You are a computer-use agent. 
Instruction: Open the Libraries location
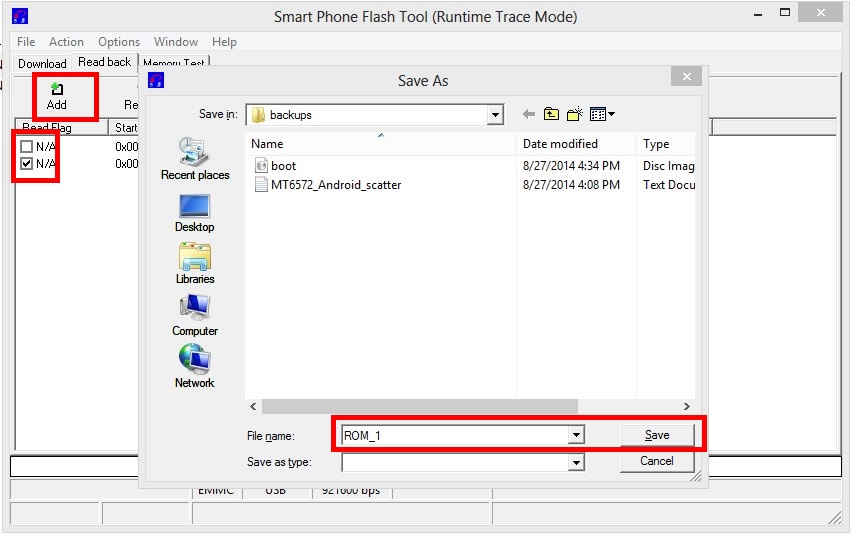tap(195, 264)
